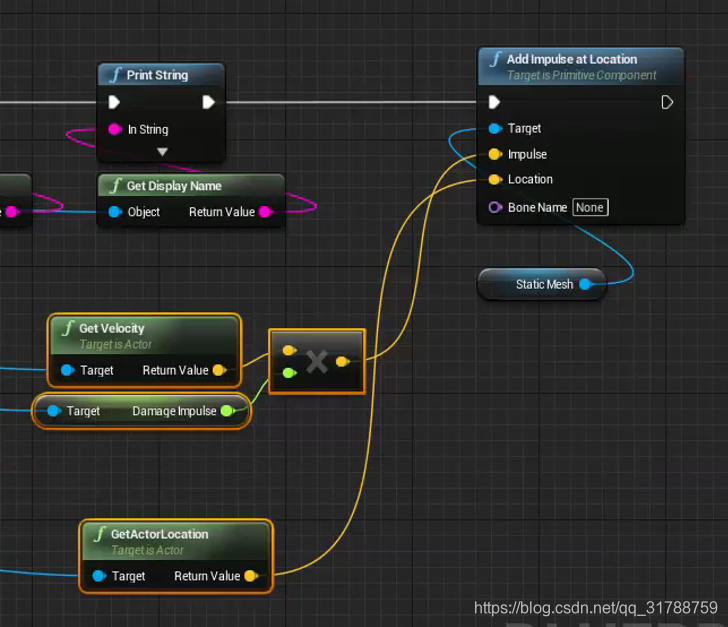The width and height of the screenshot is (728, 627).
Task: Click GetActorLocation Return Value pin
Action: (x=251, y=576)
